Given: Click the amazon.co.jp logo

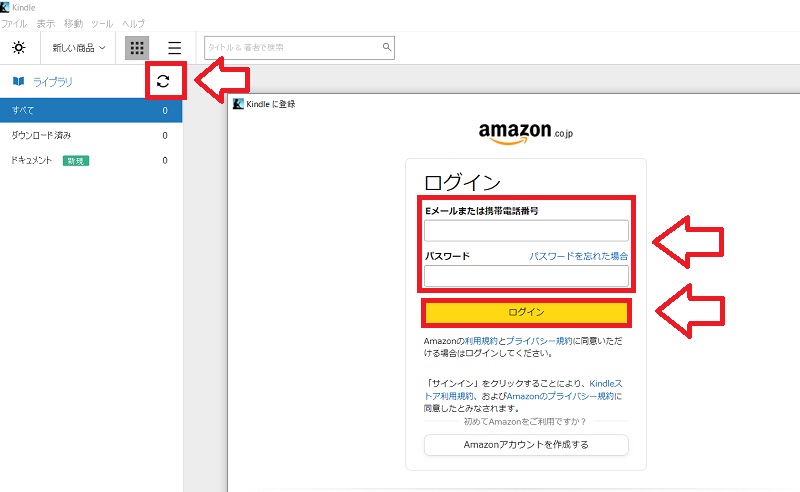Looking at the screenshot, I should coord(526,133).
